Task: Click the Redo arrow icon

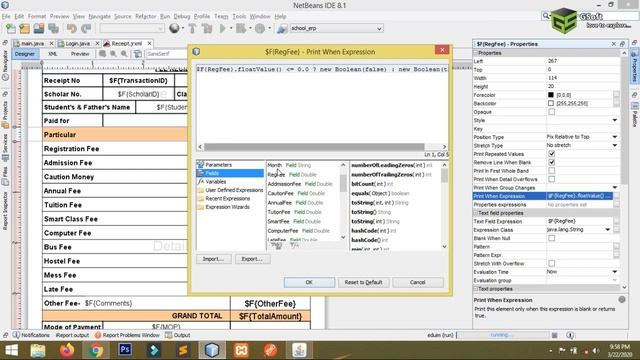Action: pyautogui.click(x=86, y=29)
